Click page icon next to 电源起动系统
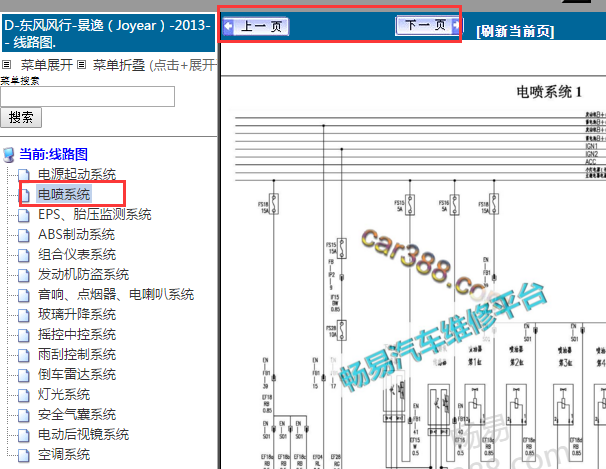606x469 pixels. pos(24,175)
